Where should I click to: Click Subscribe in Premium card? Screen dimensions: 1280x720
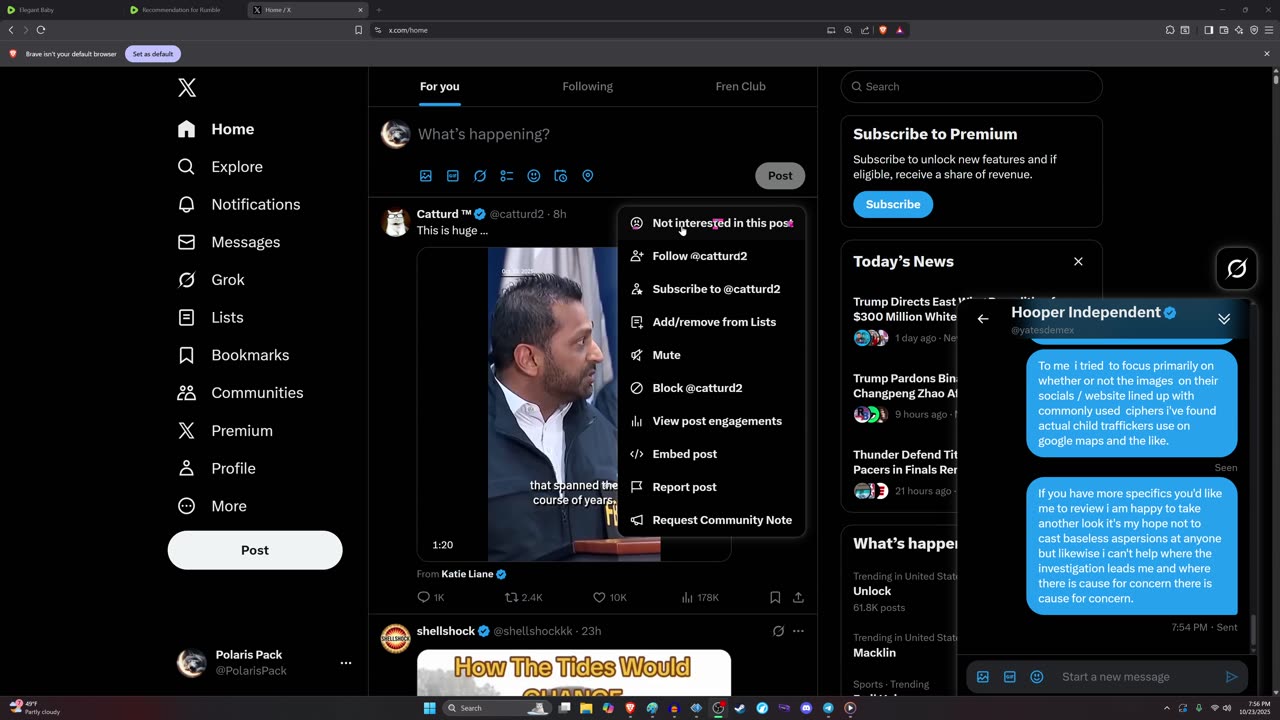893,204
